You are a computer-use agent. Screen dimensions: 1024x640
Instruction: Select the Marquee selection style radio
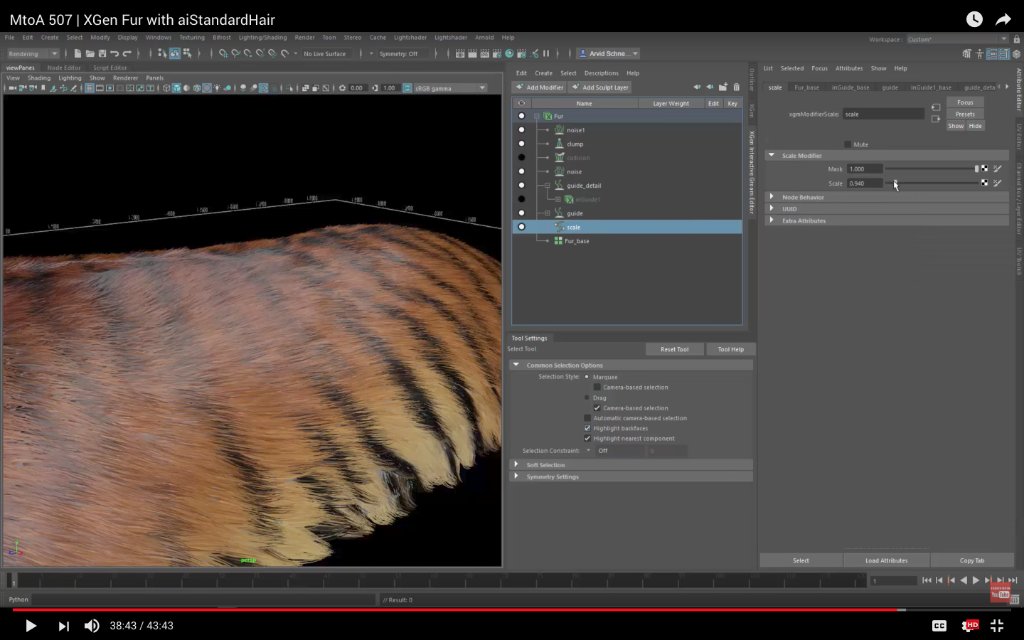tap(586, 377)
